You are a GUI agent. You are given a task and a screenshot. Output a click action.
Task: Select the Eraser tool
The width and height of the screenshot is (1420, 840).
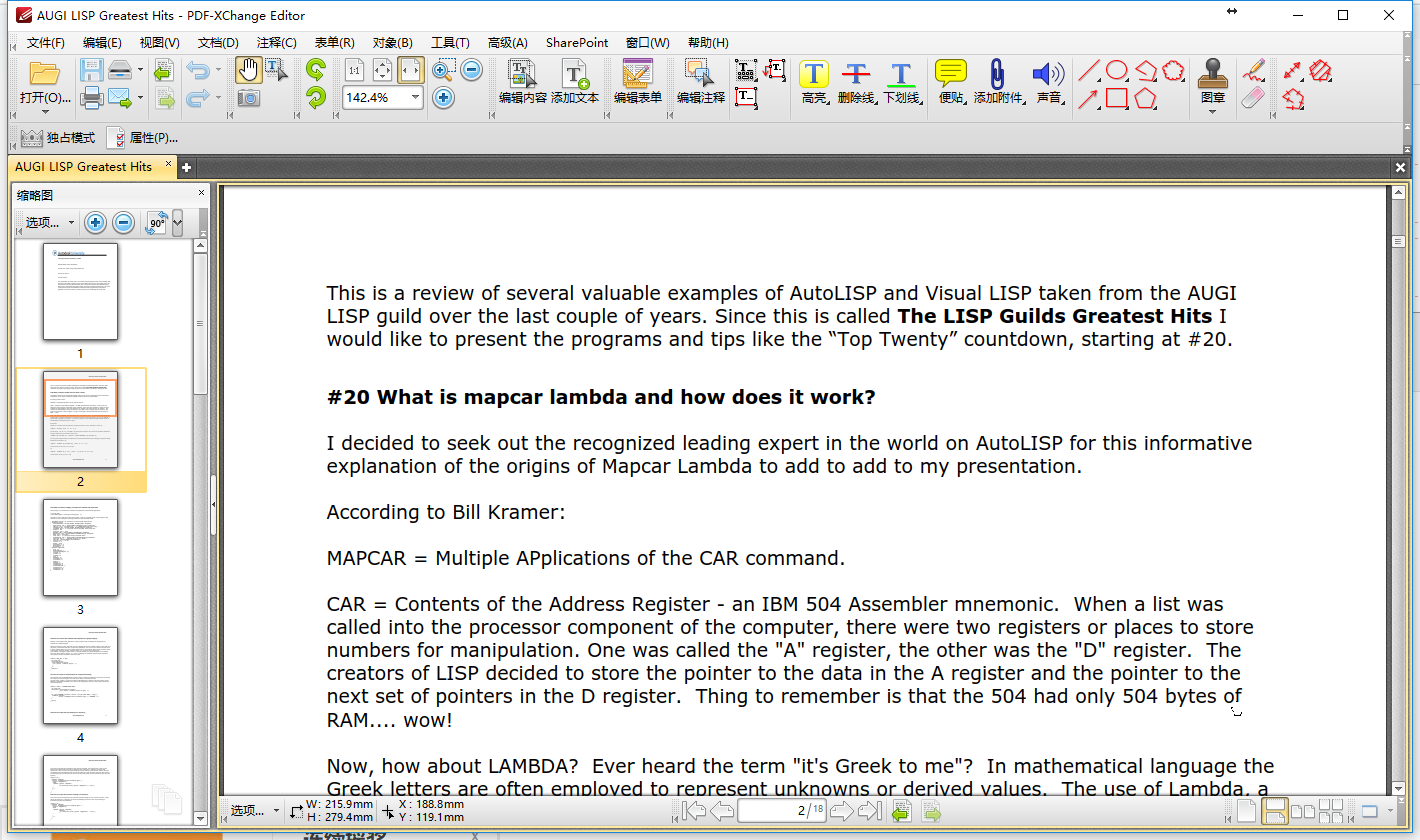pyautogui.click(x=1254, y=97)
